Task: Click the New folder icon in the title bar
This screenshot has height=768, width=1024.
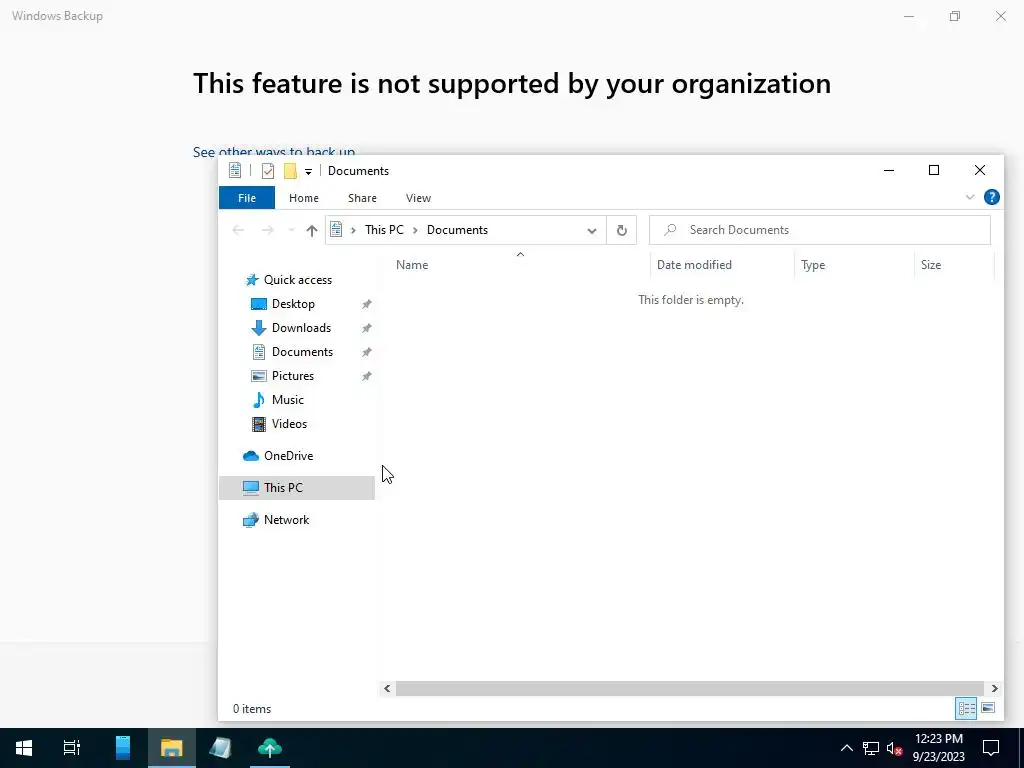Action: [x=291, y=171]
